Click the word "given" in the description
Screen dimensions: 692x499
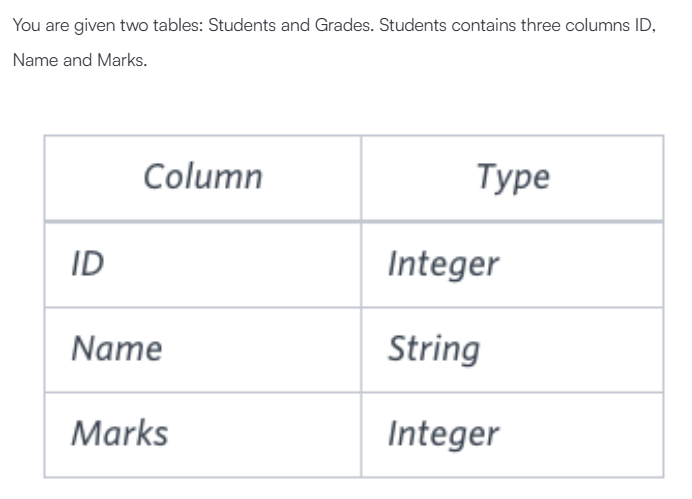coord(90,25)
